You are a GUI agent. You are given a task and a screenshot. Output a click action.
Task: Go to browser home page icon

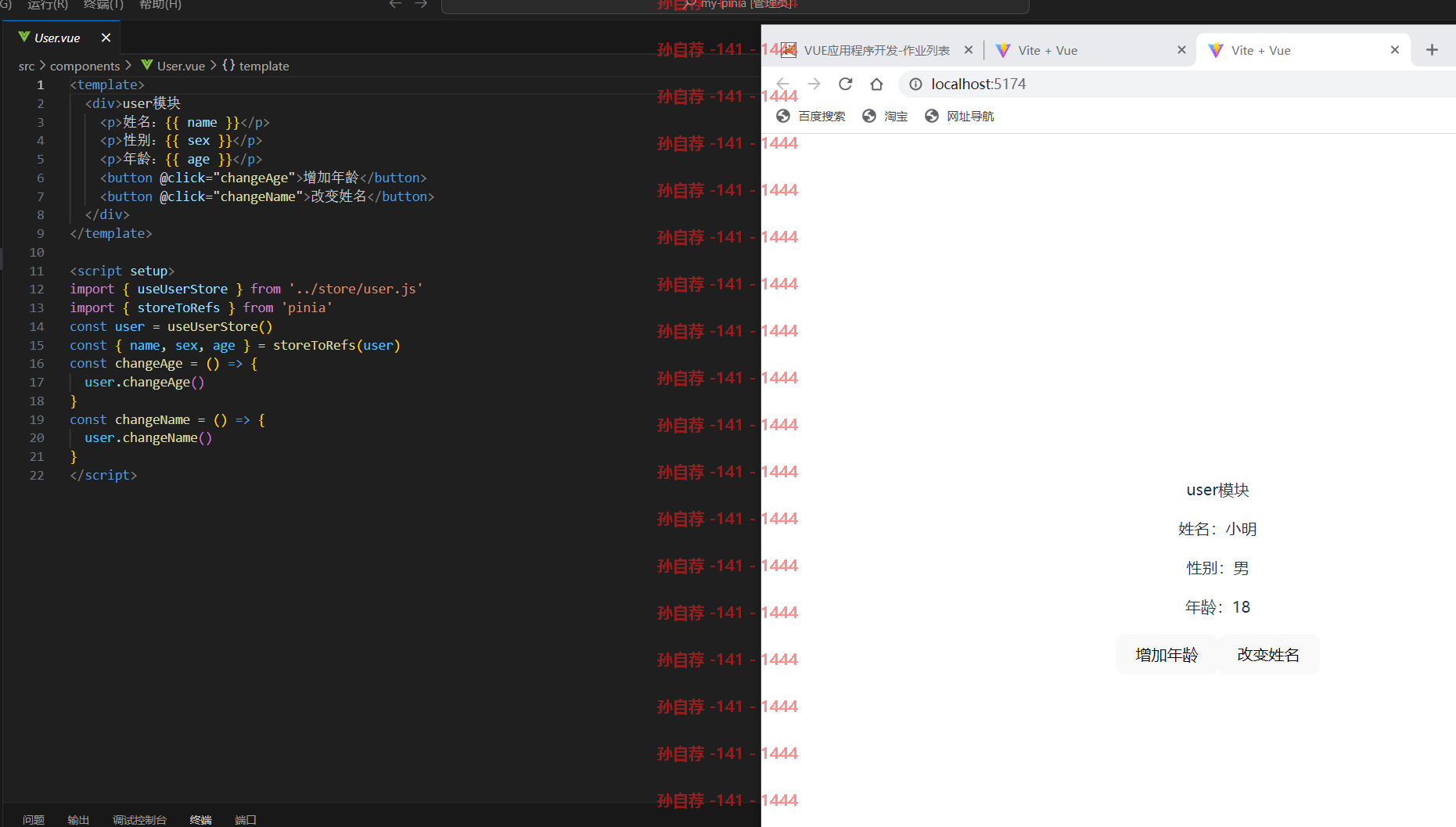(876, 84)
